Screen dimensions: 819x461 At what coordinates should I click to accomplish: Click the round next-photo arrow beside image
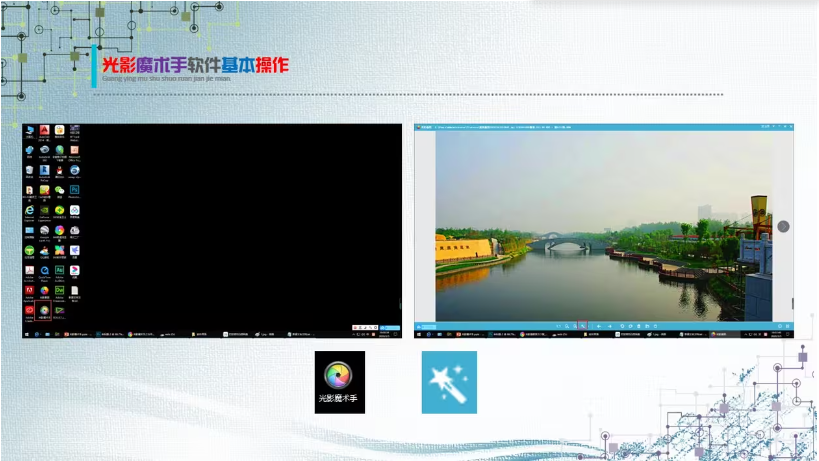(783, 226)
